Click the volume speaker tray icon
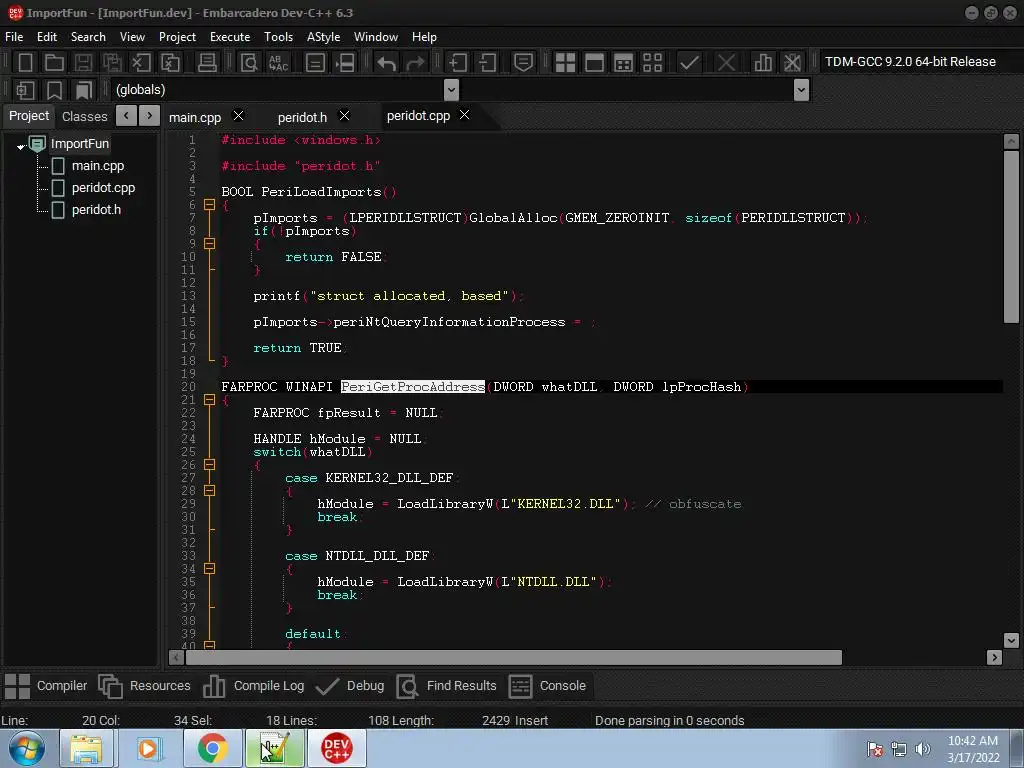Screen dimensions: 1024x768 (x=921, y=749)
